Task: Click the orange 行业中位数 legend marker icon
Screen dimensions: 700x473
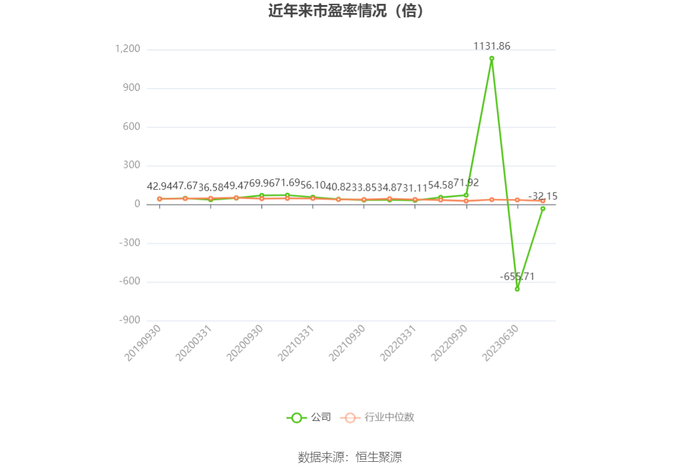Action: 350,418
